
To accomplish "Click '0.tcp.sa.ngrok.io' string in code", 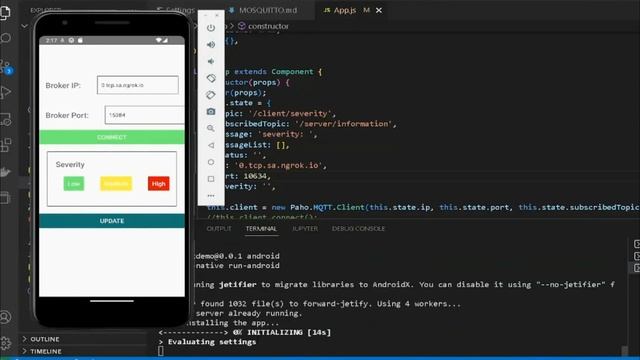I will tap(280, 166).
